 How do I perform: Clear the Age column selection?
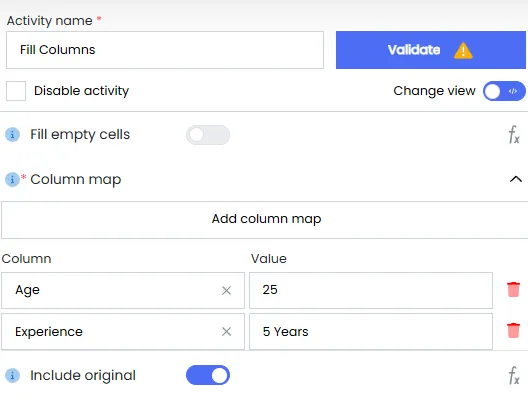226,290
